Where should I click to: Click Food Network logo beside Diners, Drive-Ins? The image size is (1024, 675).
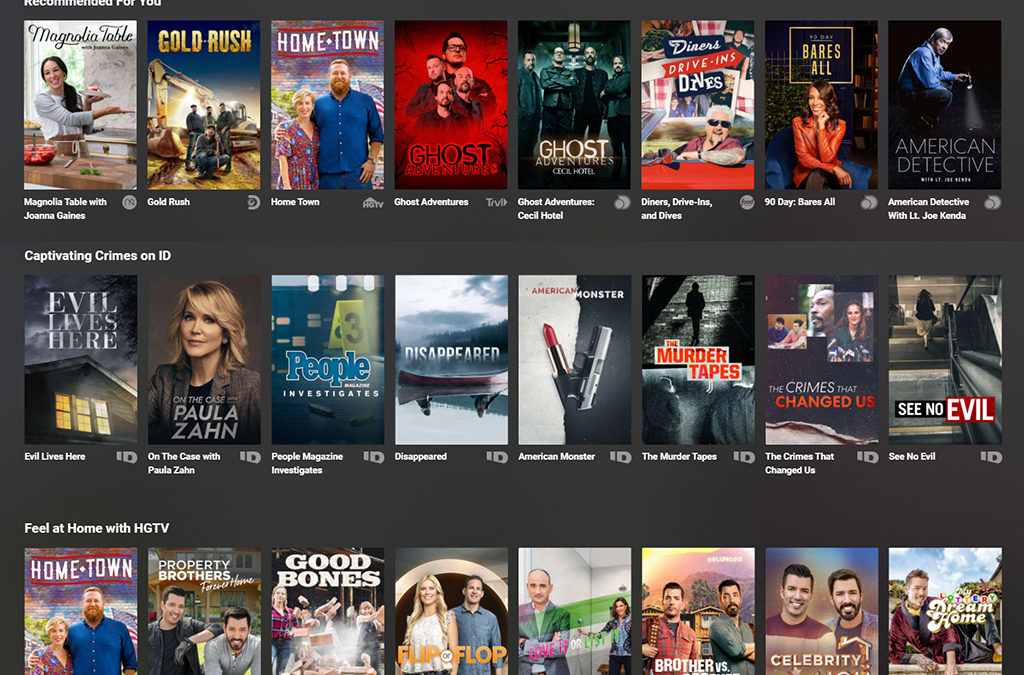point(747,202)
